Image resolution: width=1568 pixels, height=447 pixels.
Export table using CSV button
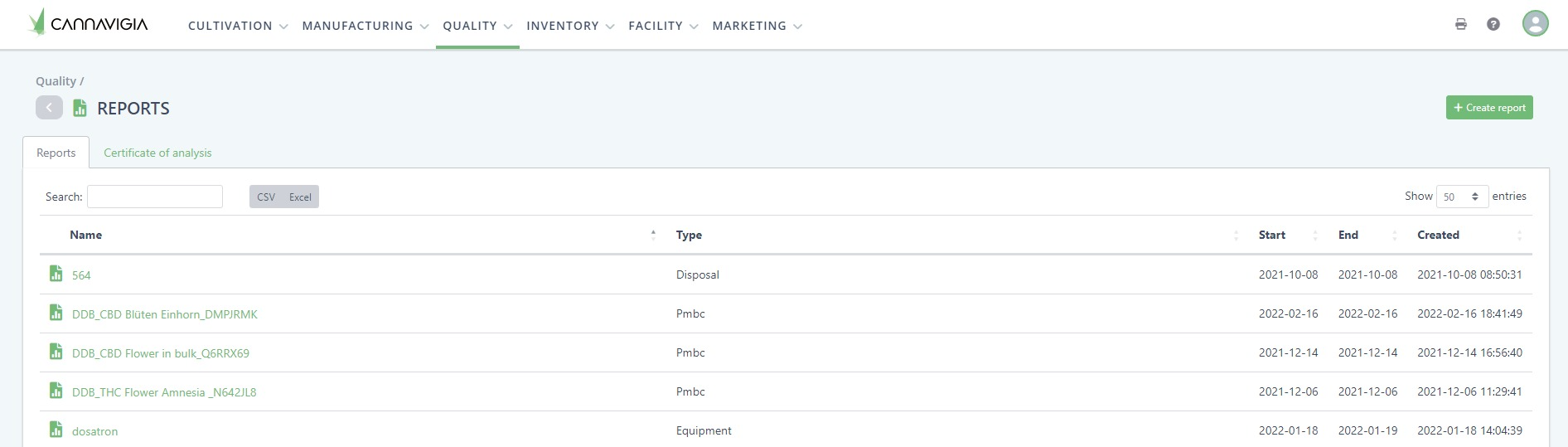coord(266,197)
